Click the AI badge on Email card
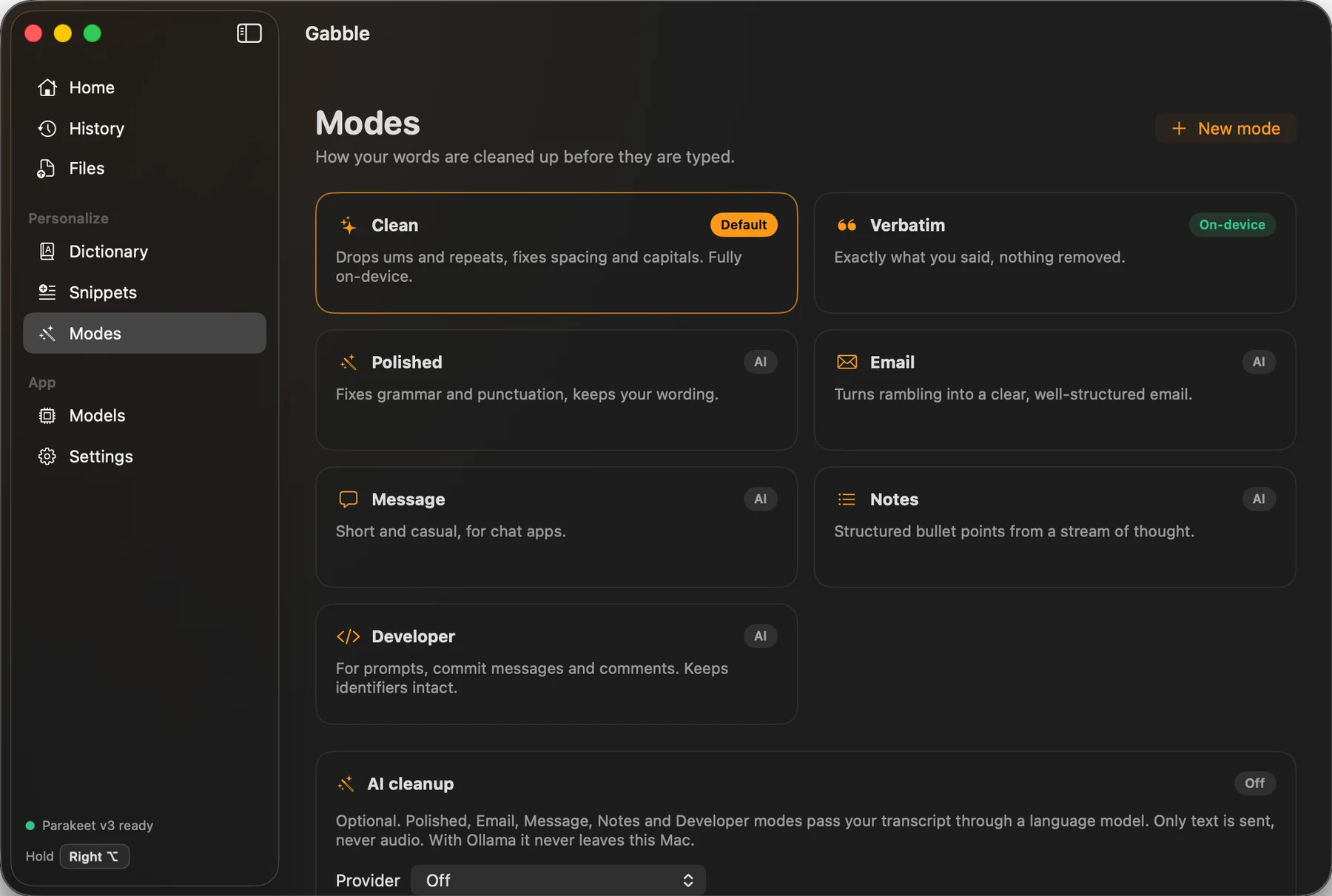1332x896 pixels. [1259, 362]
